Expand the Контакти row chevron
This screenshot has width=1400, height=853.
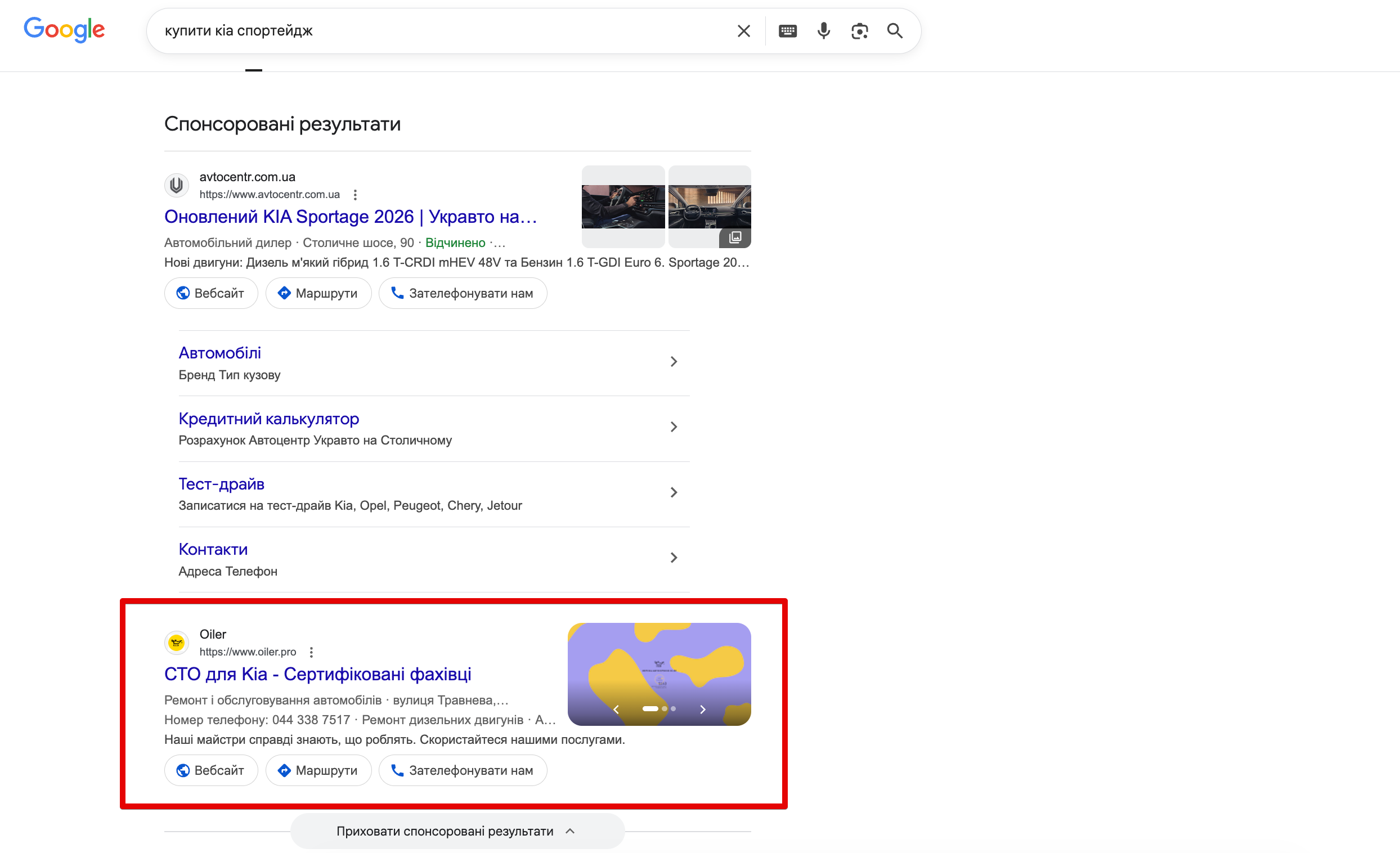(x=674, y=558)
